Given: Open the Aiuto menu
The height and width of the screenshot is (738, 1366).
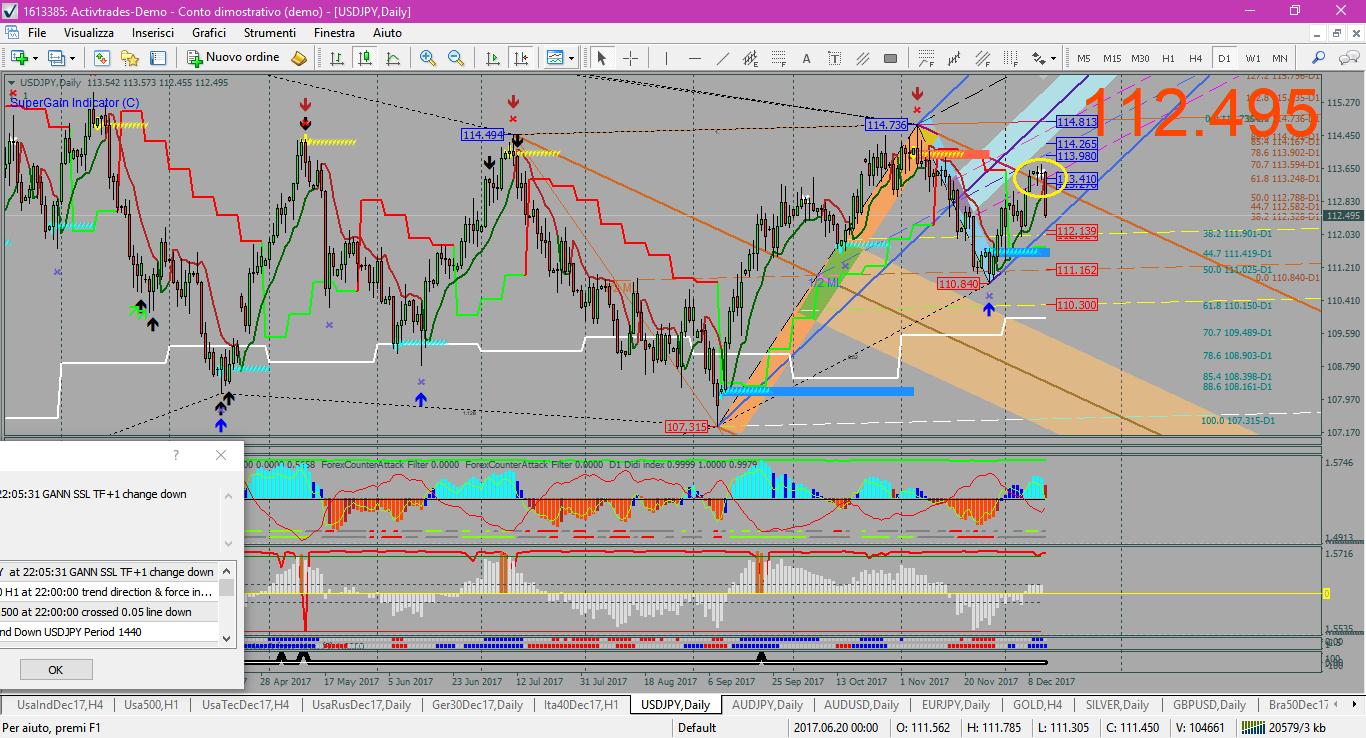Looking at the screenshot, I should tap(387, 33).
